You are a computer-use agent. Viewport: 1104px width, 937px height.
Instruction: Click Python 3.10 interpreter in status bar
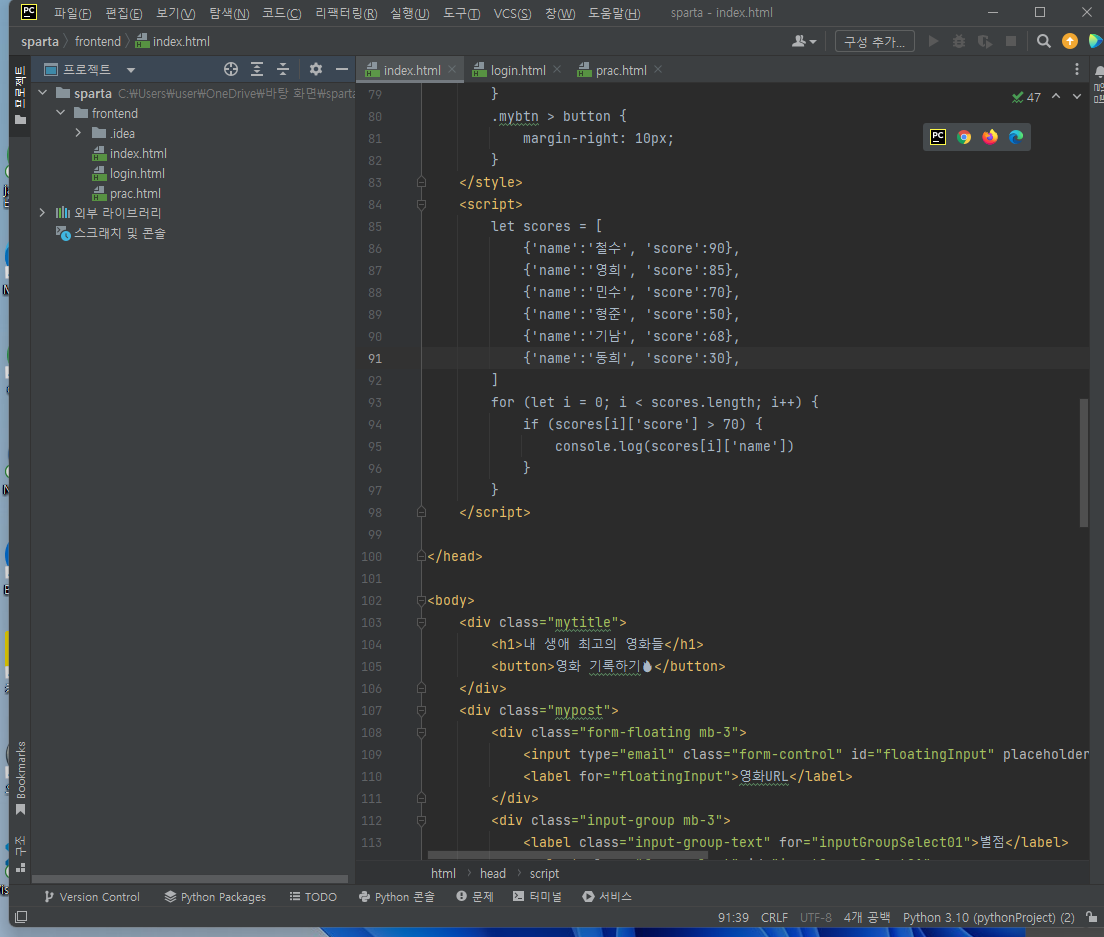989,917
